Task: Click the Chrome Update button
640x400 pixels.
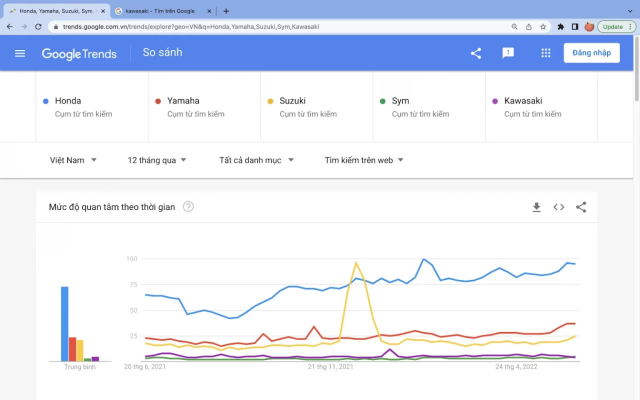Action: pos(616,27)
